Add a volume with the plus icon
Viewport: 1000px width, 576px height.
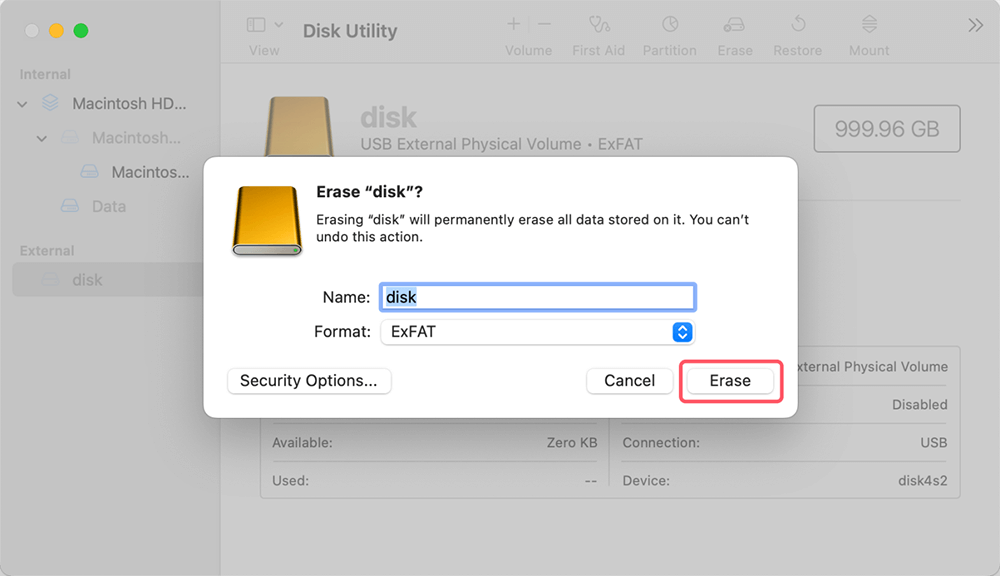513,24
